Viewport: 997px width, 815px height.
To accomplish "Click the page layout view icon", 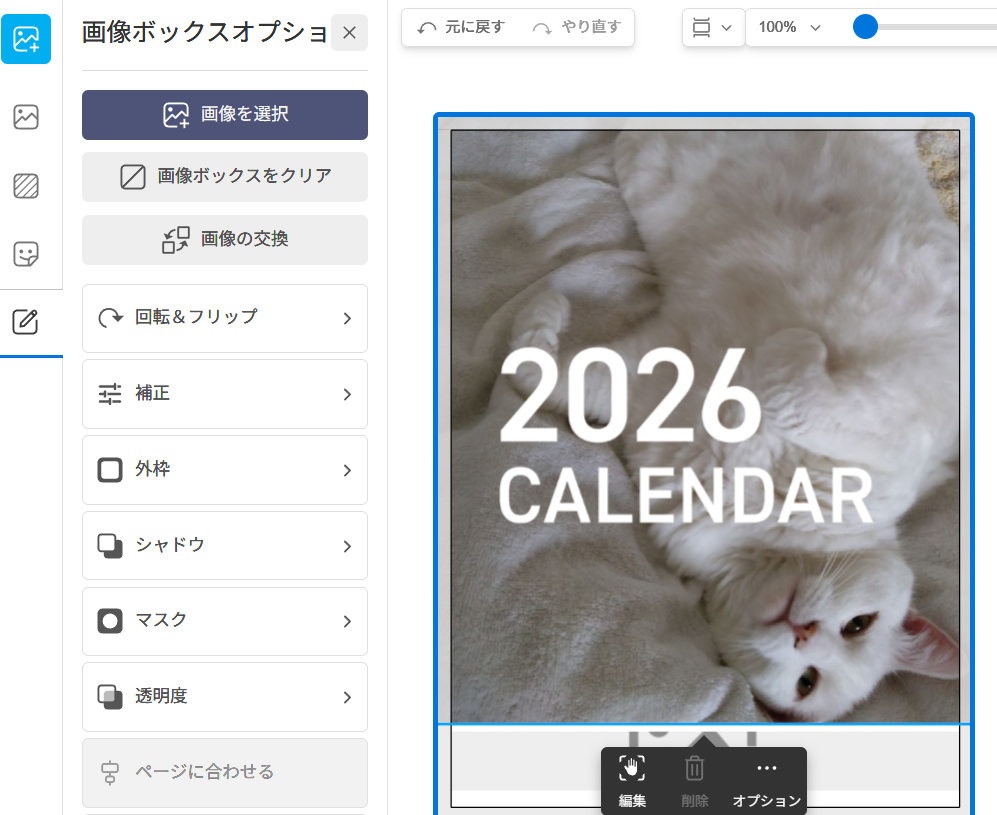I will 712,27.
